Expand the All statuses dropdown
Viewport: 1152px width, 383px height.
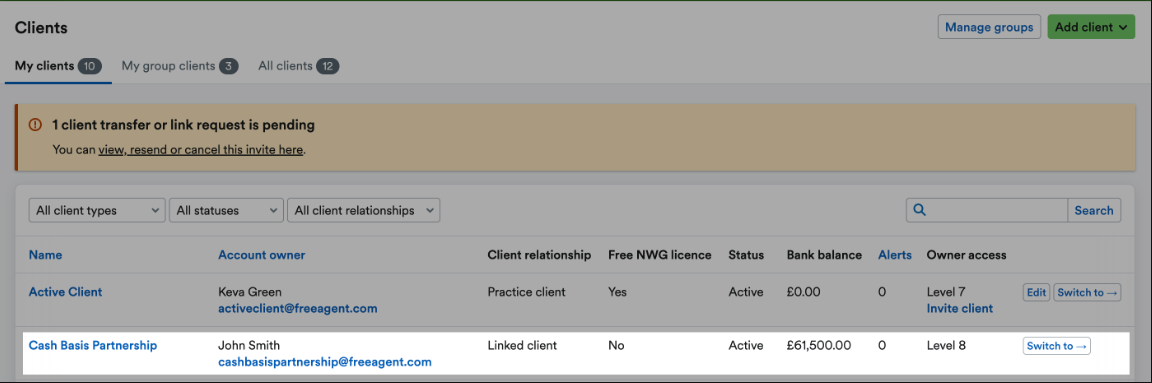(x=226, y=210)
